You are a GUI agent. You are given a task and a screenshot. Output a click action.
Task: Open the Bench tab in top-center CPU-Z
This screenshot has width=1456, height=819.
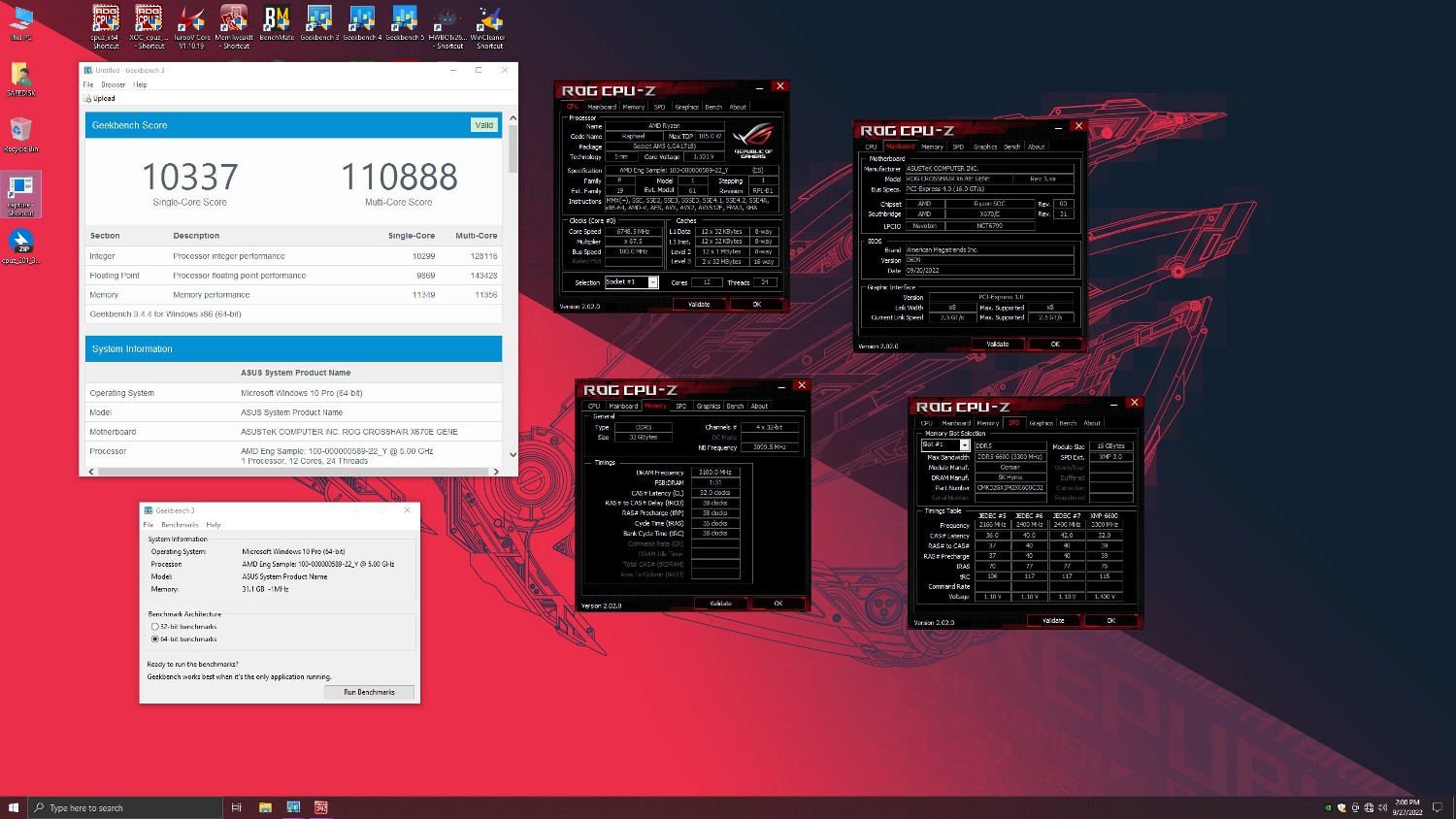click(713, 107)
